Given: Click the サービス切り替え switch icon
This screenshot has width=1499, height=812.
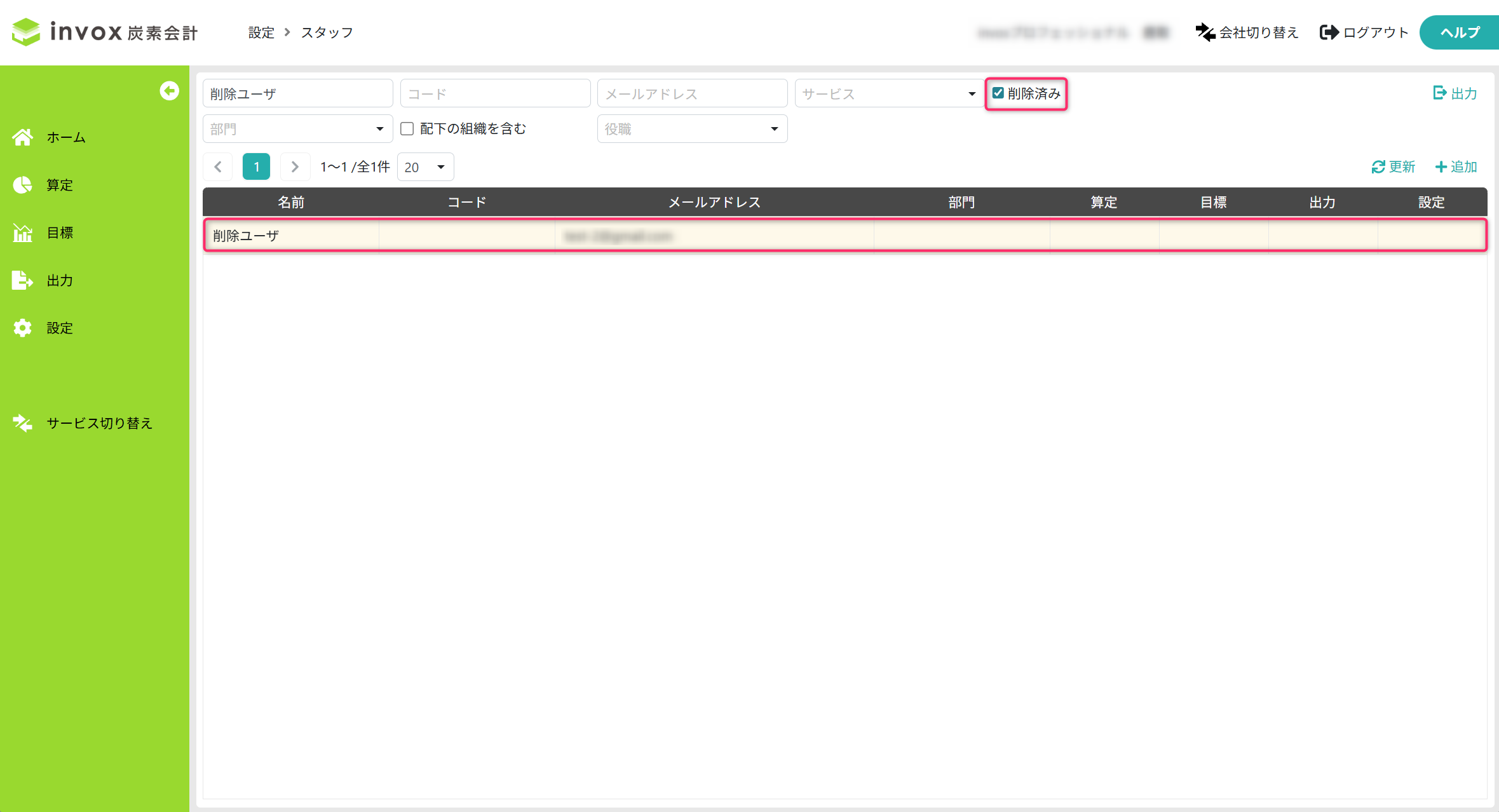Looking at the screenshot, I should (23, 423).
